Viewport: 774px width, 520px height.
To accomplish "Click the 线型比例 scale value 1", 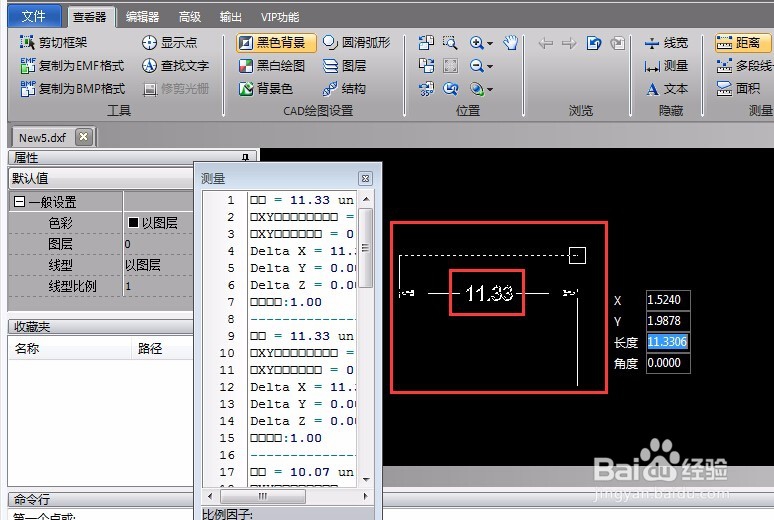I will (x=158, y=286).
